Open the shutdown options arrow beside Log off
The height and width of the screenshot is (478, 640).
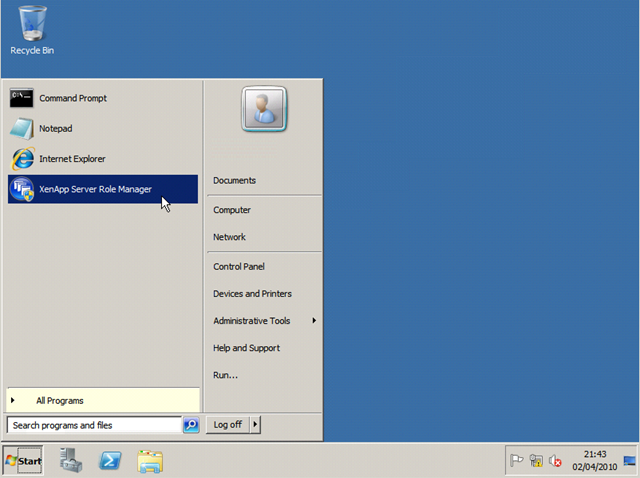click(255, 425)
